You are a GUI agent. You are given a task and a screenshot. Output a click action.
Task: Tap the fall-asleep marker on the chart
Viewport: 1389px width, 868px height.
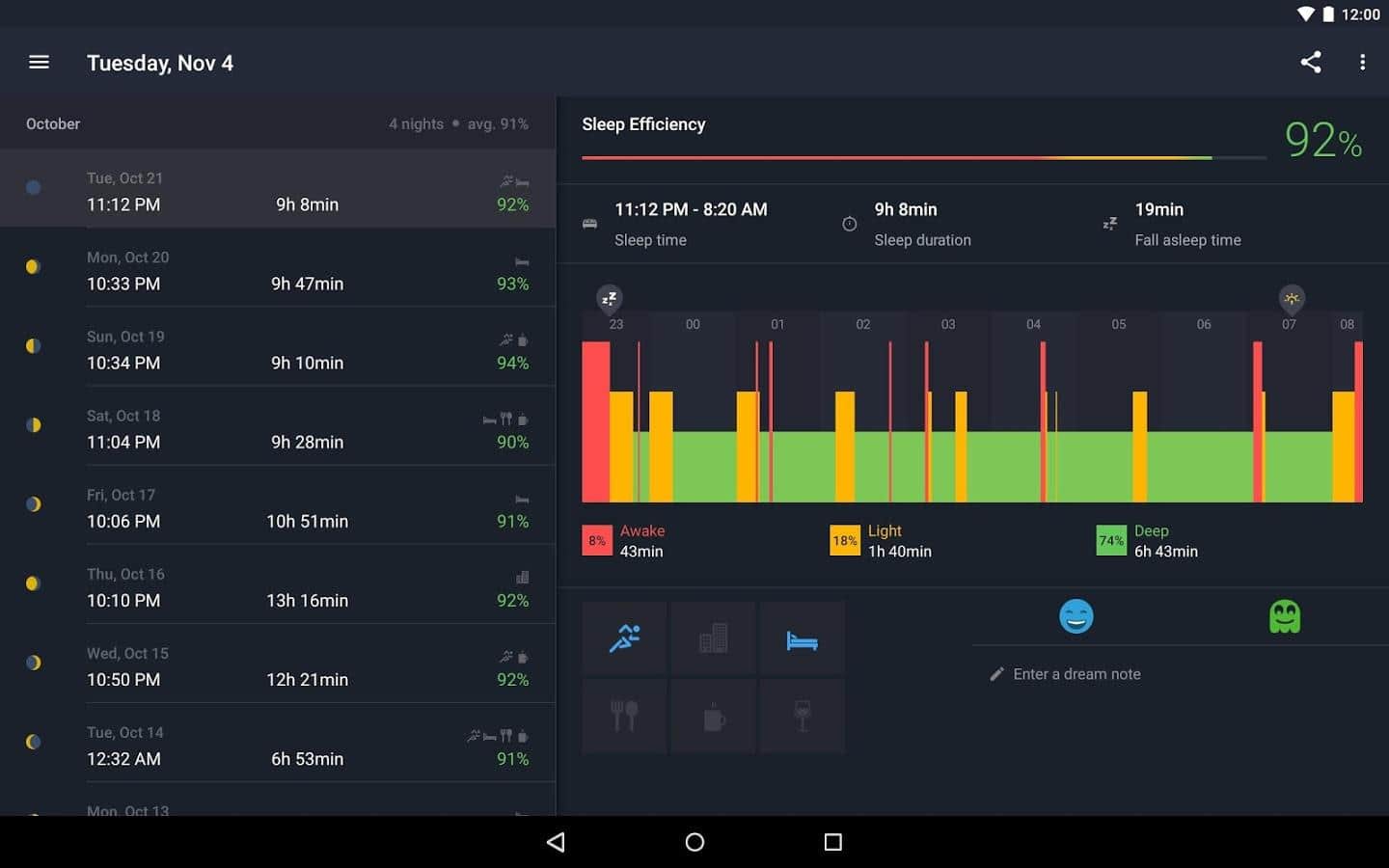[x=609, y=299]
